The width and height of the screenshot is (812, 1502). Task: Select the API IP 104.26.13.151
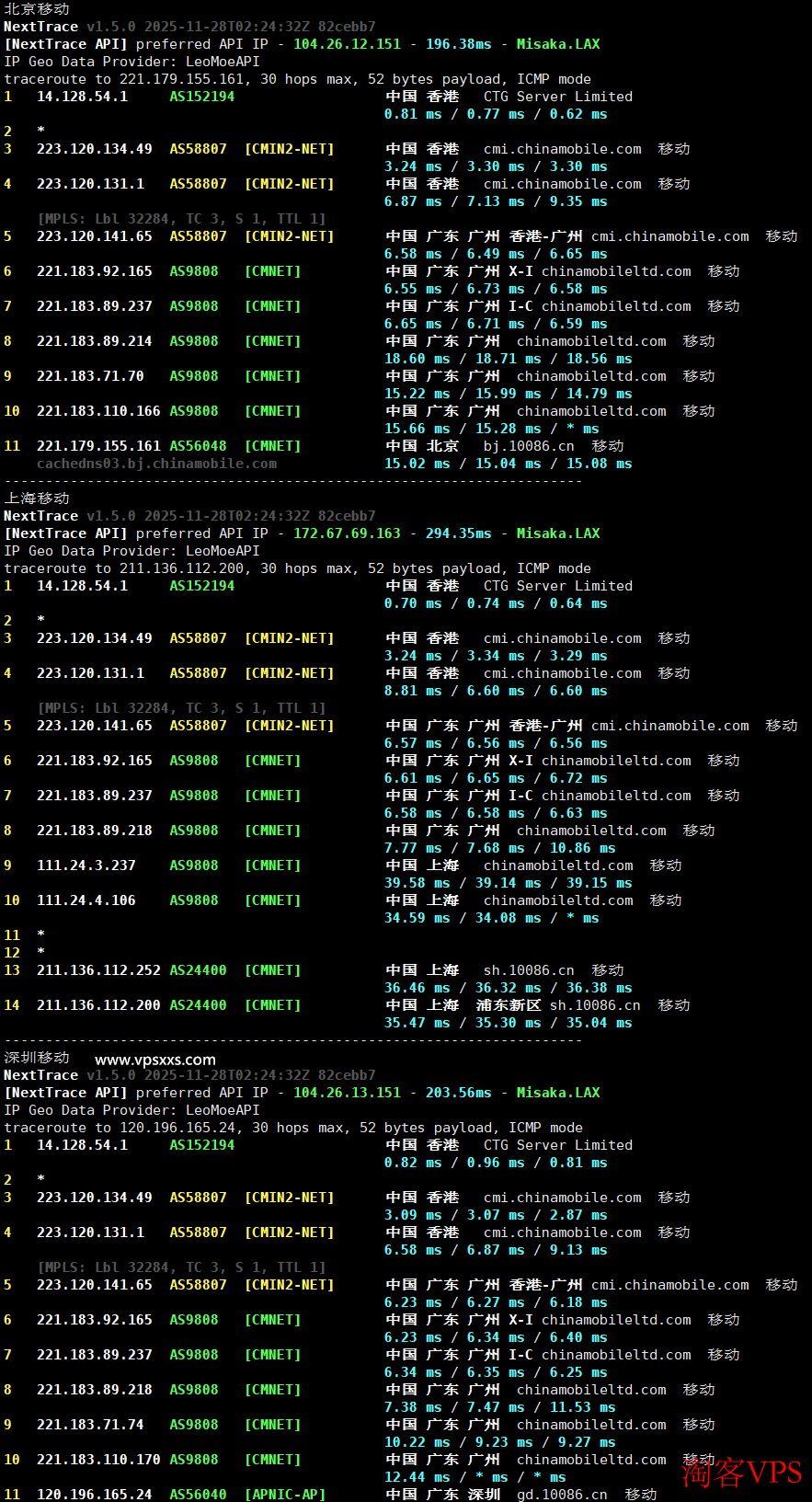[x=347, y=1093]
